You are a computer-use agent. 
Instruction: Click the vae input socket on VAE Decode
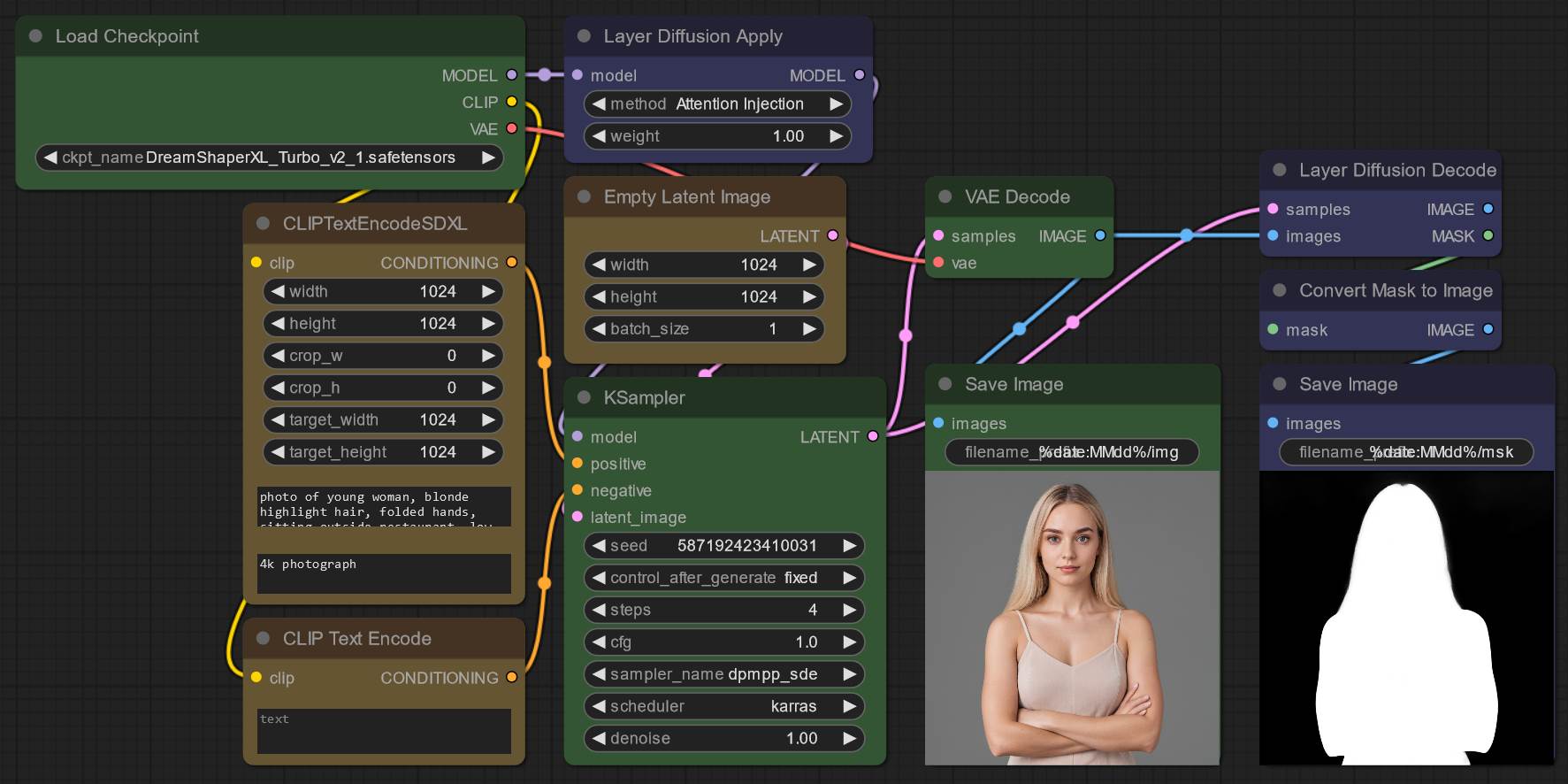(x=938, y=262)
